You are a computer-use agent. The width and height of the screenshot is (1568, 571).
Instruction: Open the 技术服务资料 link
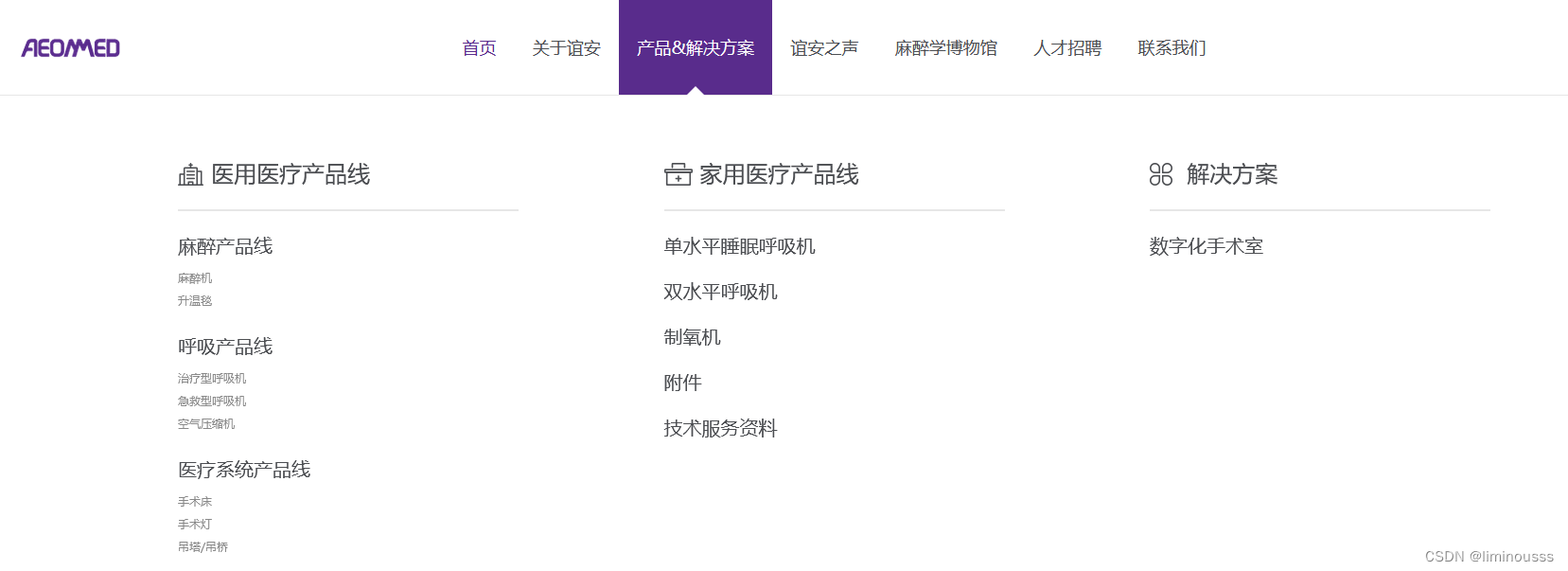click(720, 428)
